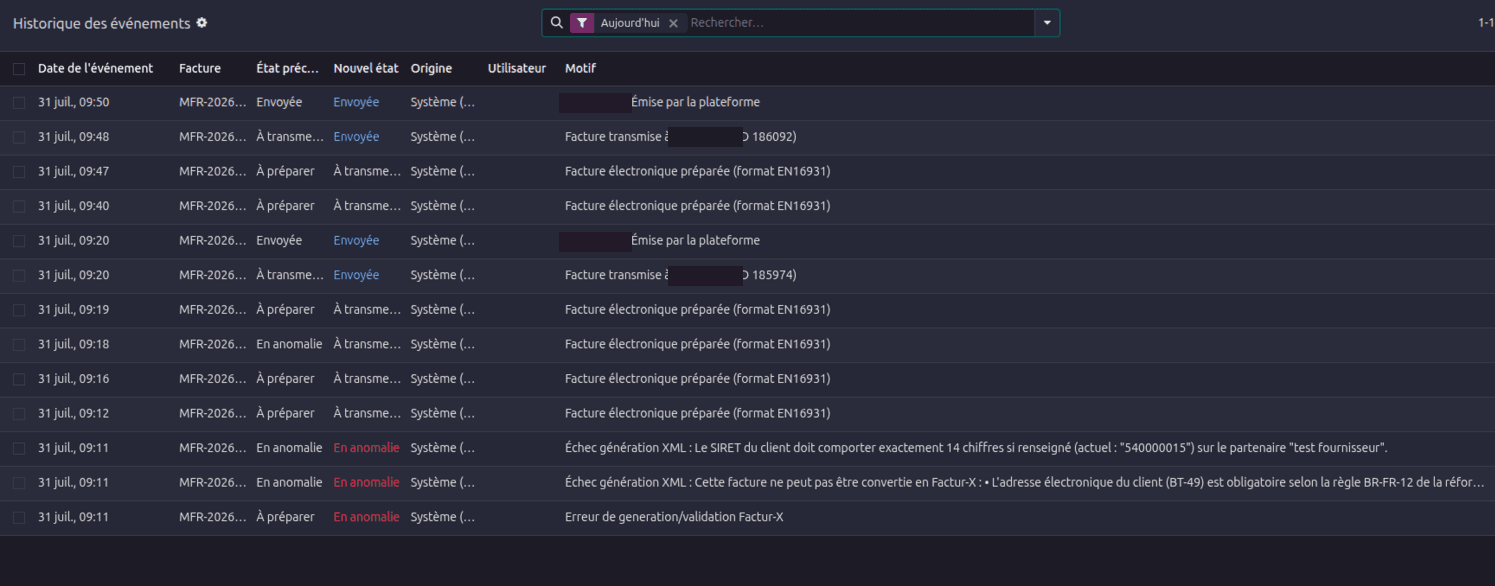The width and height of the screenshot is (1495, 586).
Task: Sort by the Facture column header
Action: [x=200, y=68]
